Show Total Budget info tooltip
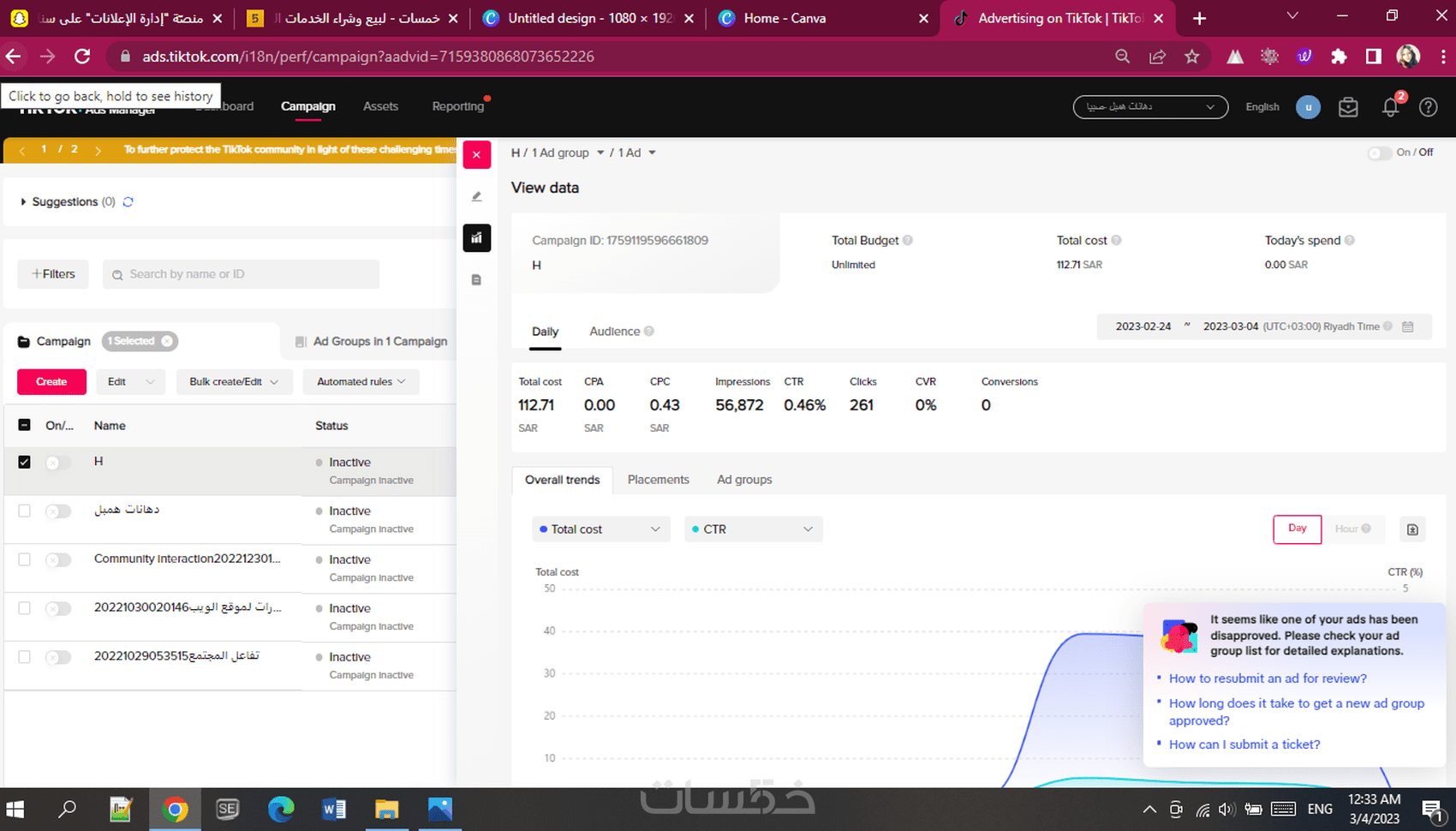Screen dimensions: 1456x831 pyautogui.click(x=908, y=241)
